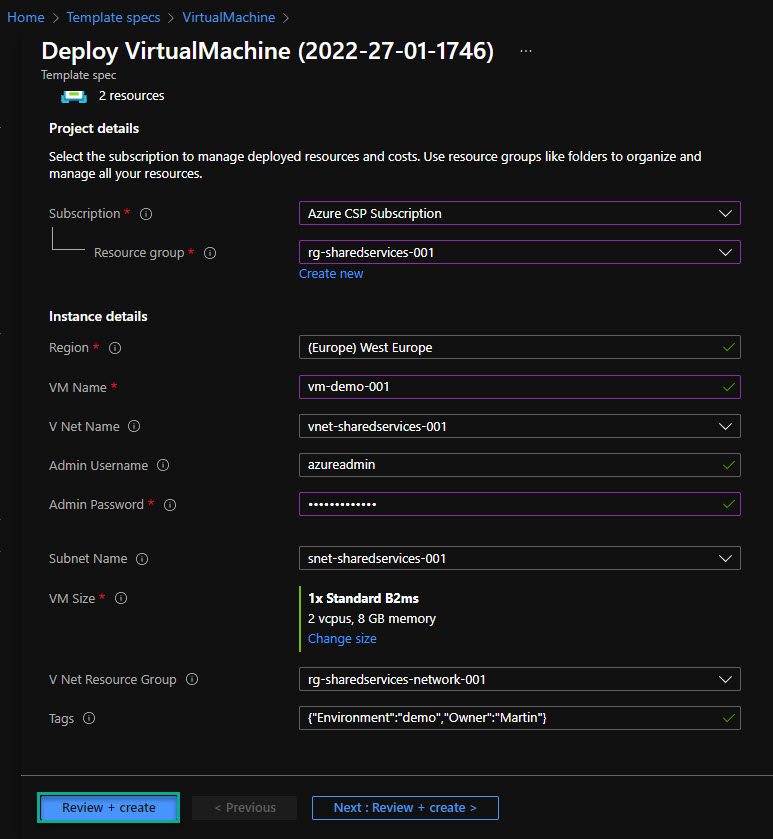Click the Tags info icon

[89, 719]
